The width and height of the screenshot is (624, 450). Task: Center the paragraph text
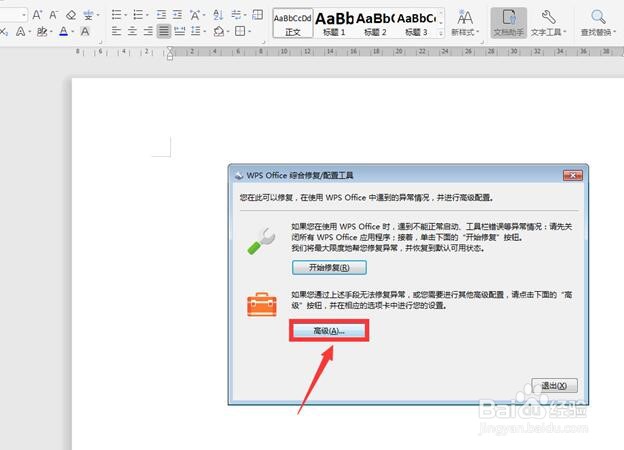[x=133, y=31]
